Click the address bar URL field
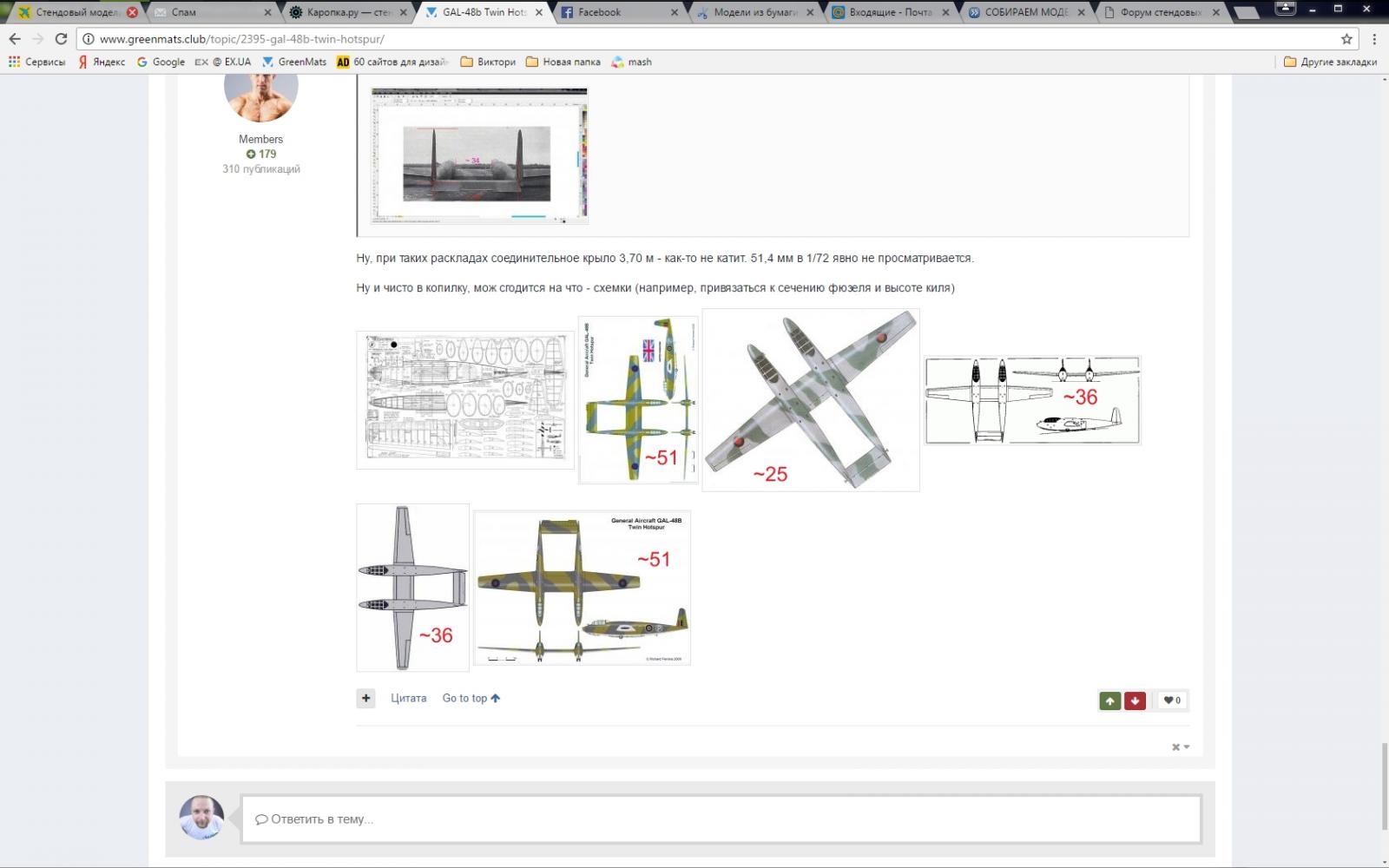The width and height of the screenshot is (1389, 868). [x=712, y=39]
